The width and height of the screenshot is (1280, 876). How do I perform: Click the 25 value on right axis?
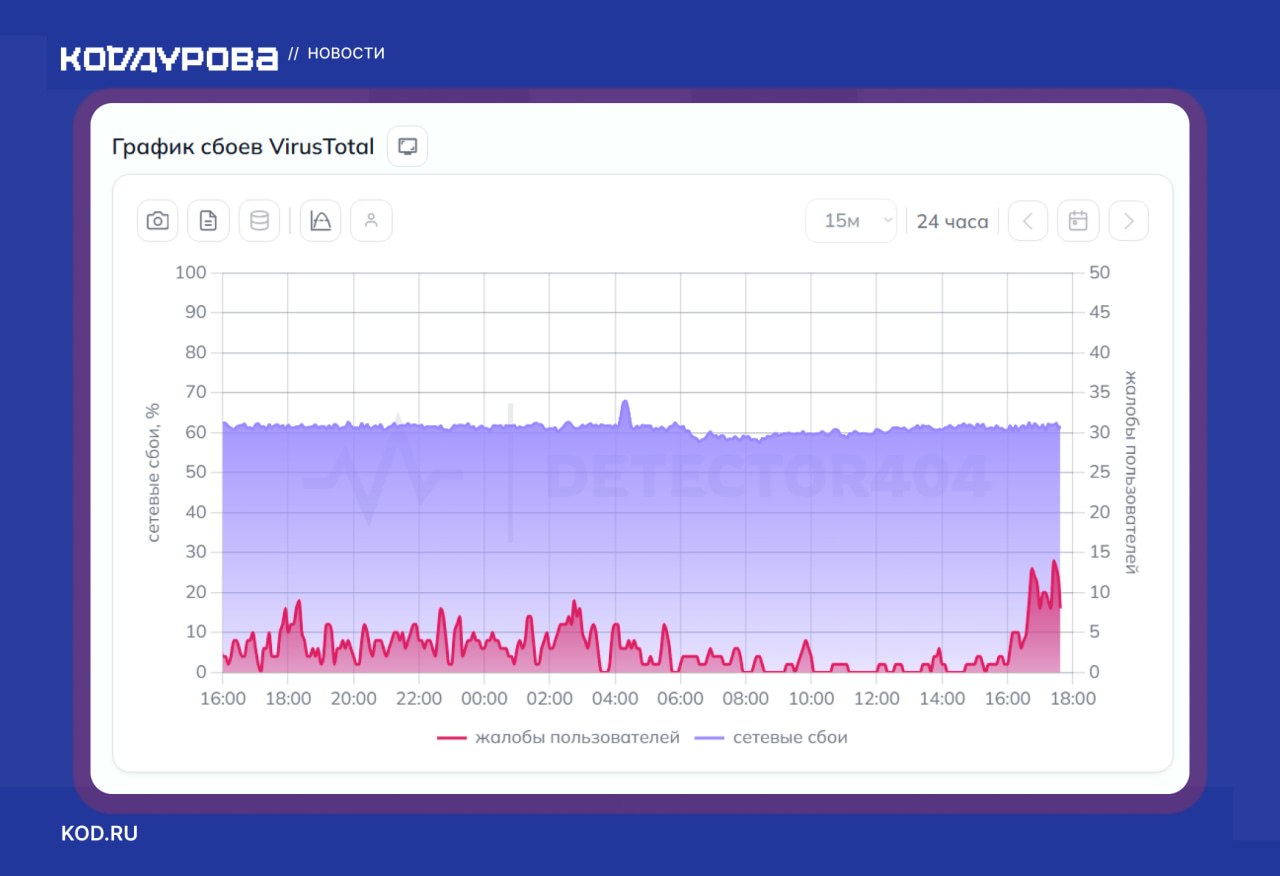pos(1099,473)
